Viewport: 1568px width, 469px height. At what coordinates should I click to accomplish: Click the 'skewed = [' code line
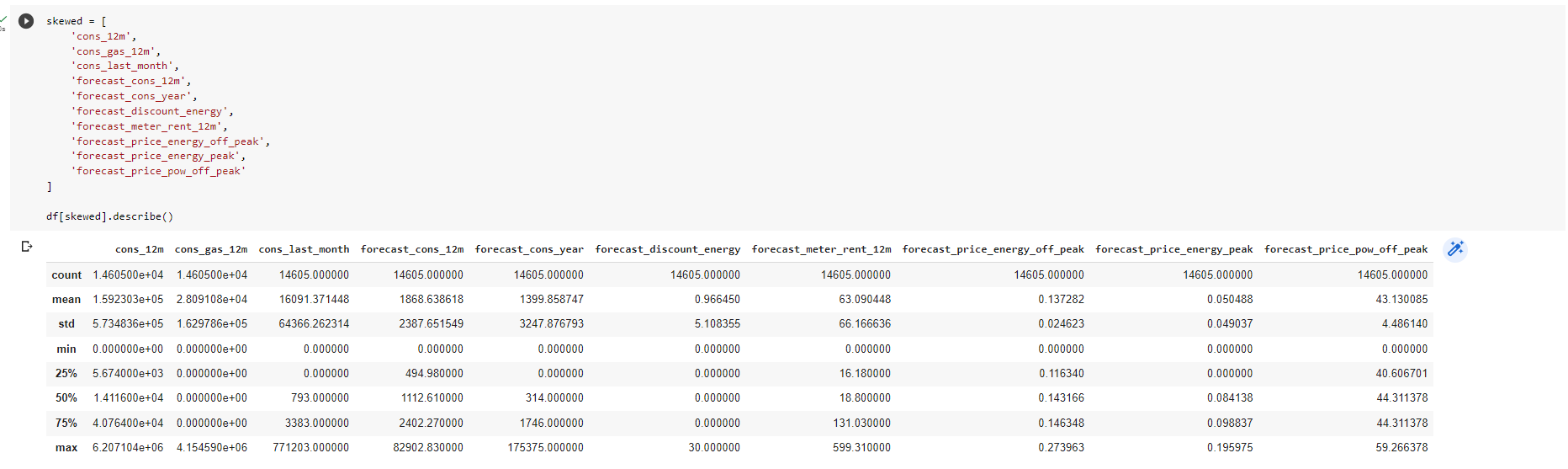point(76,21)
